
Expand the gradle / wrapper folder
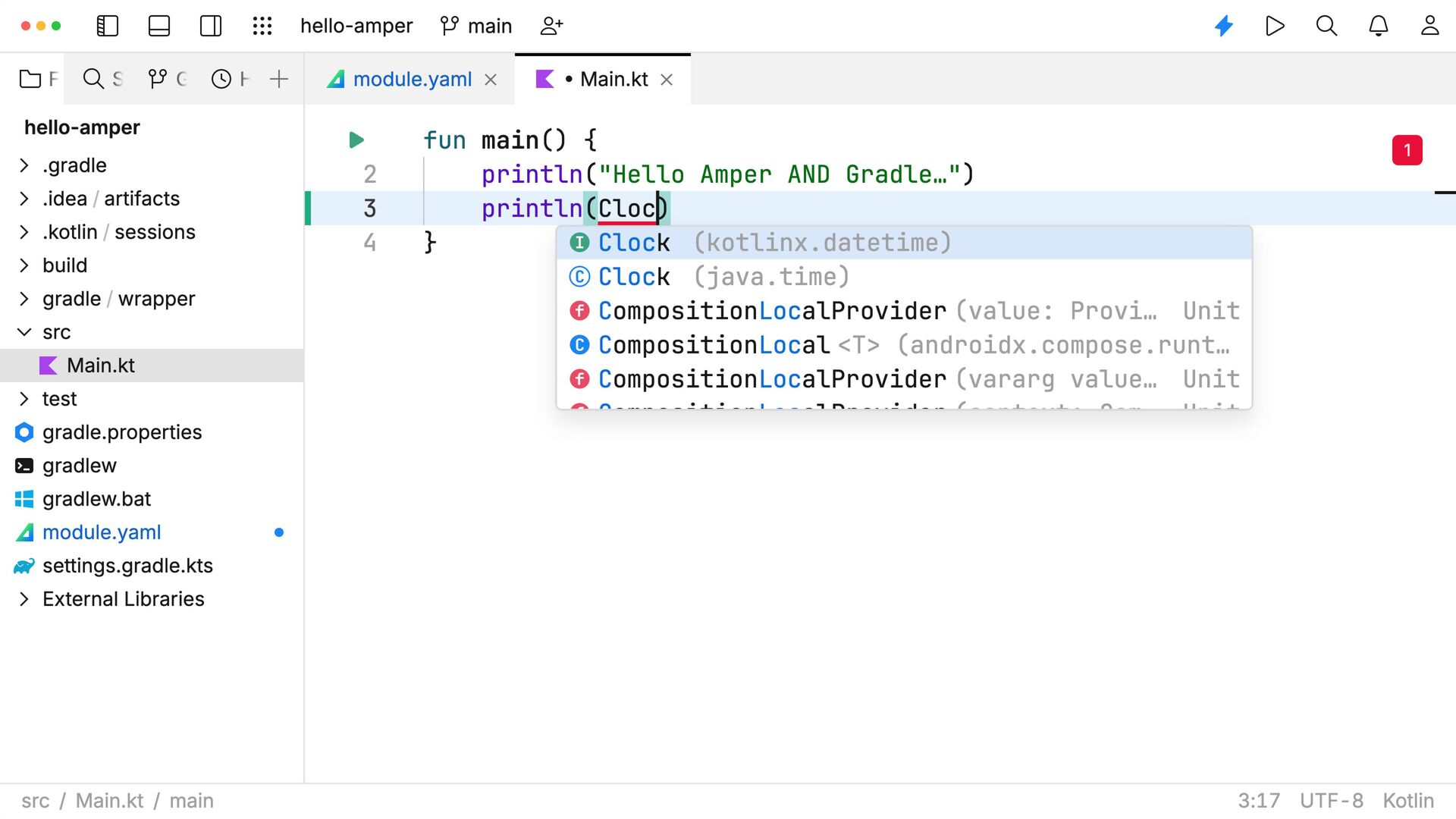(24, 299)
